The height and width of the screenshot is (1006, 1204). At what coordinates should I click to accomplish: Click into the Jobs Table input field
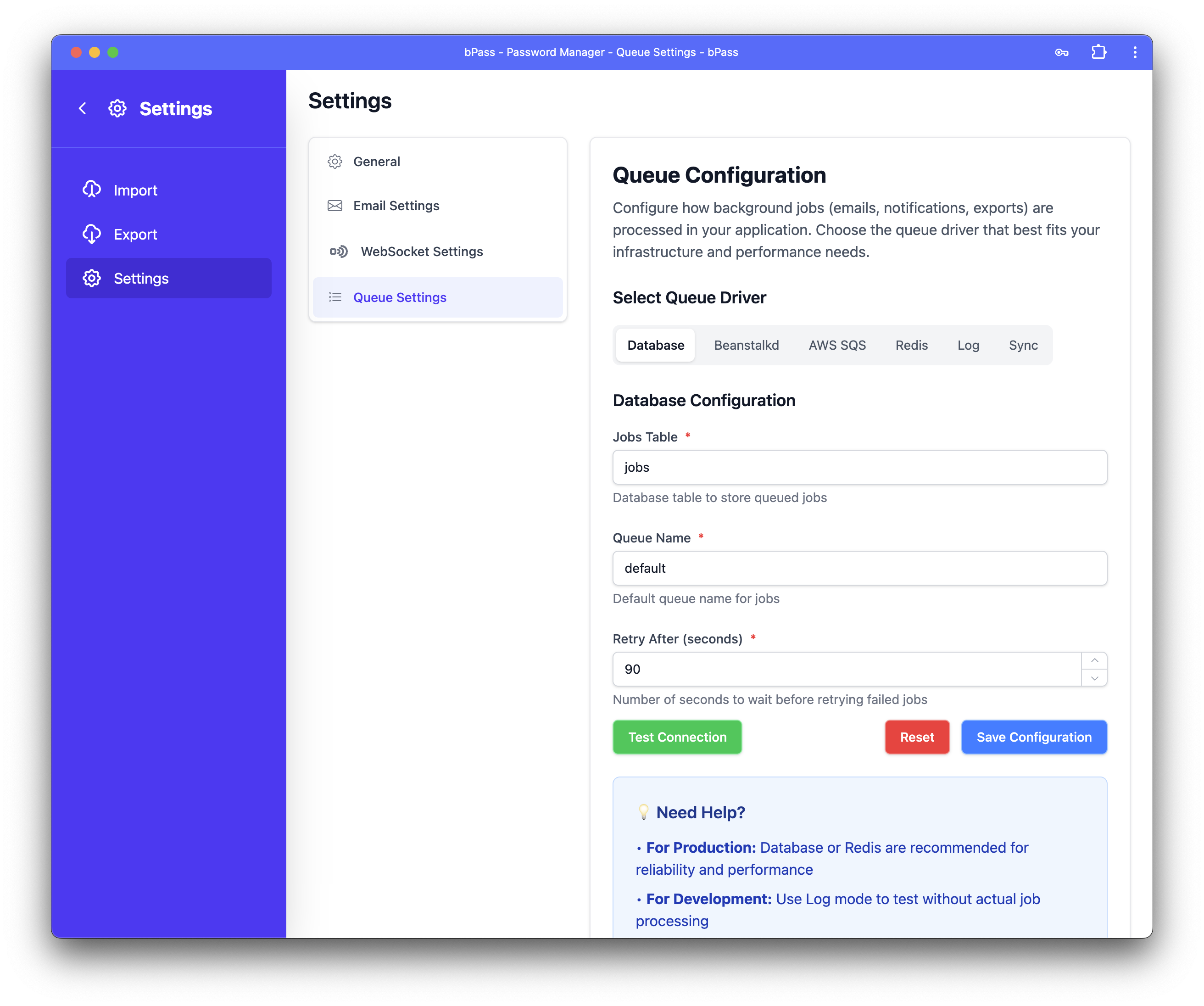(x=859, y=468)
